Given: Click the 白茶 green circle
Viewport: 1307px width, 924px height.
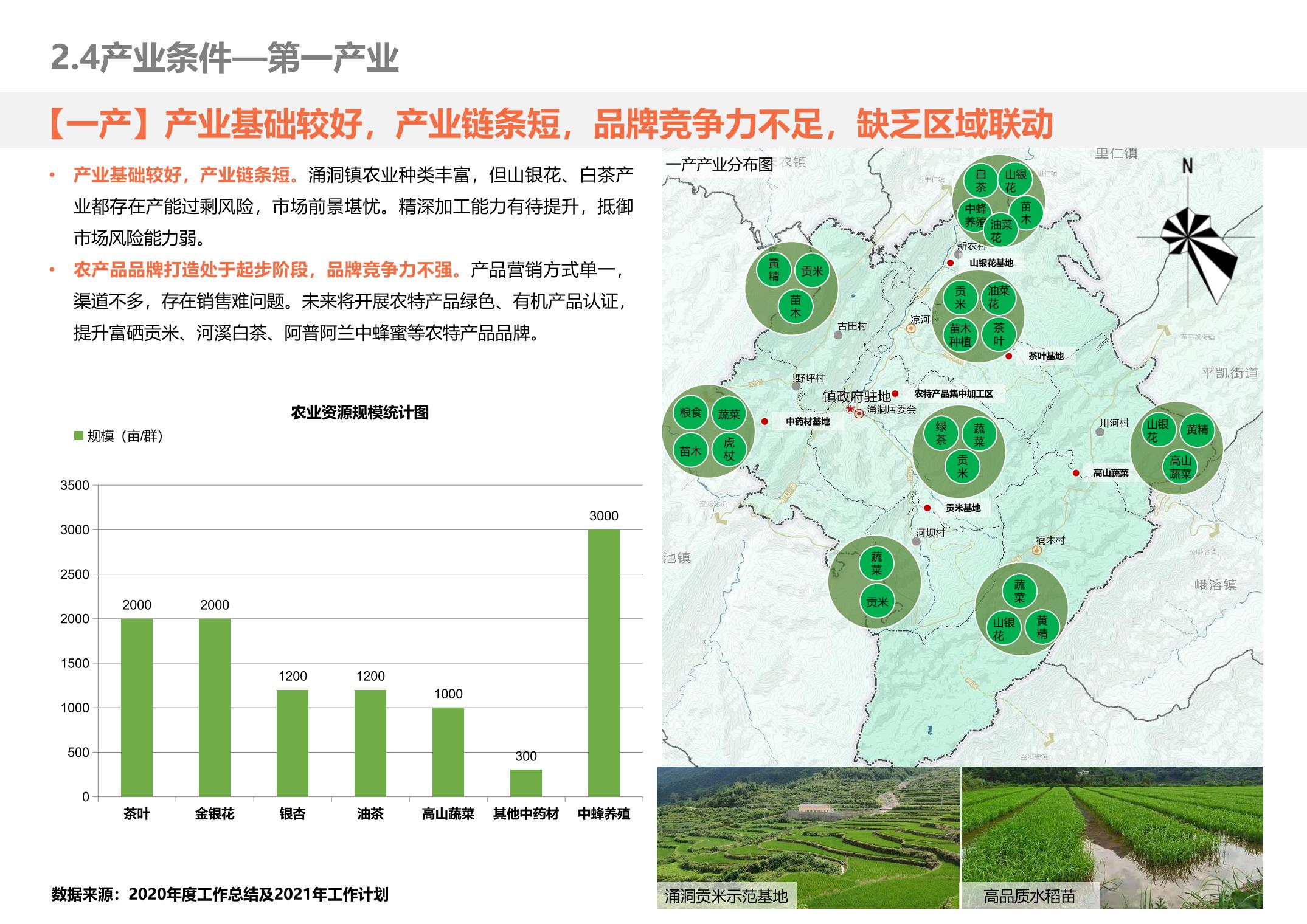Looking at the screenshot, I should point(980,180).
